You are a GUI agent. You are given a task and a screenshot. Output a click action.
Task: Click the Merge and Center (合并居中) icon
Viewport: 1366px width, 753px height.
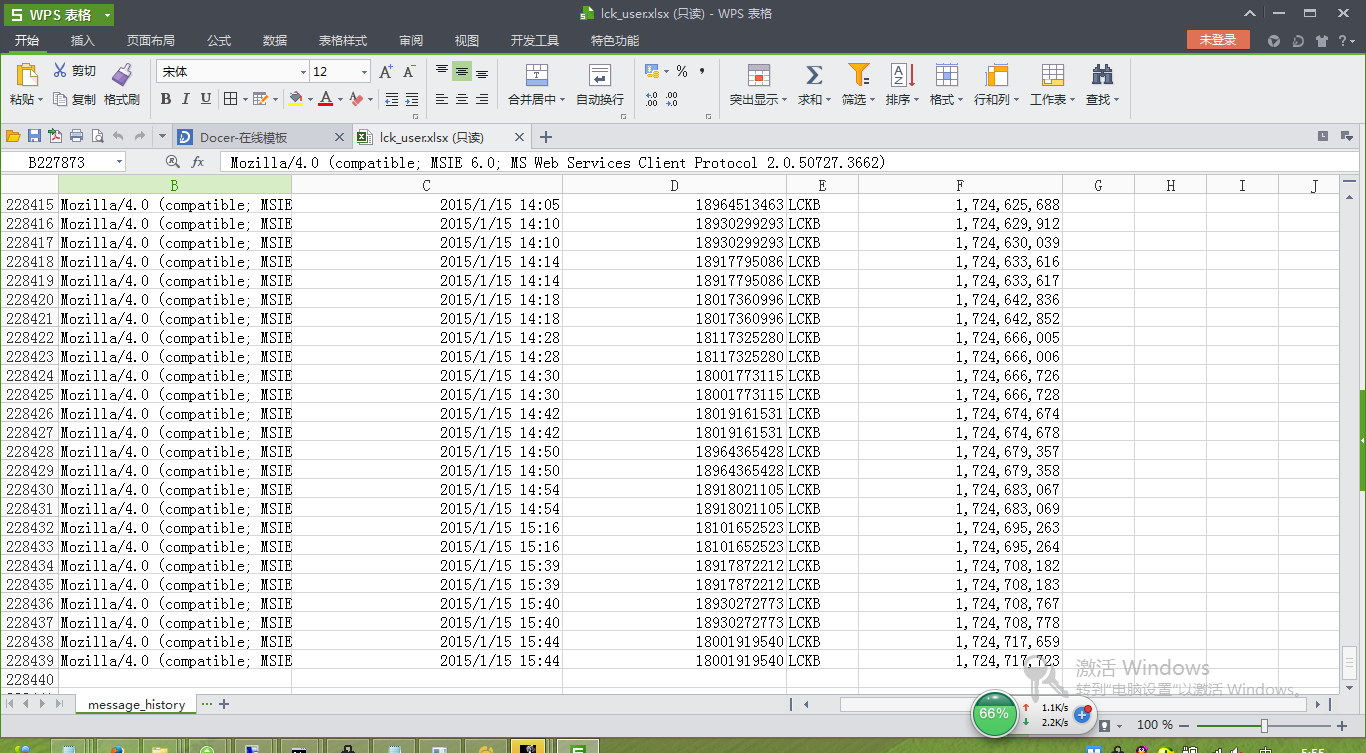pyautogui.click(x=537, y=75)
